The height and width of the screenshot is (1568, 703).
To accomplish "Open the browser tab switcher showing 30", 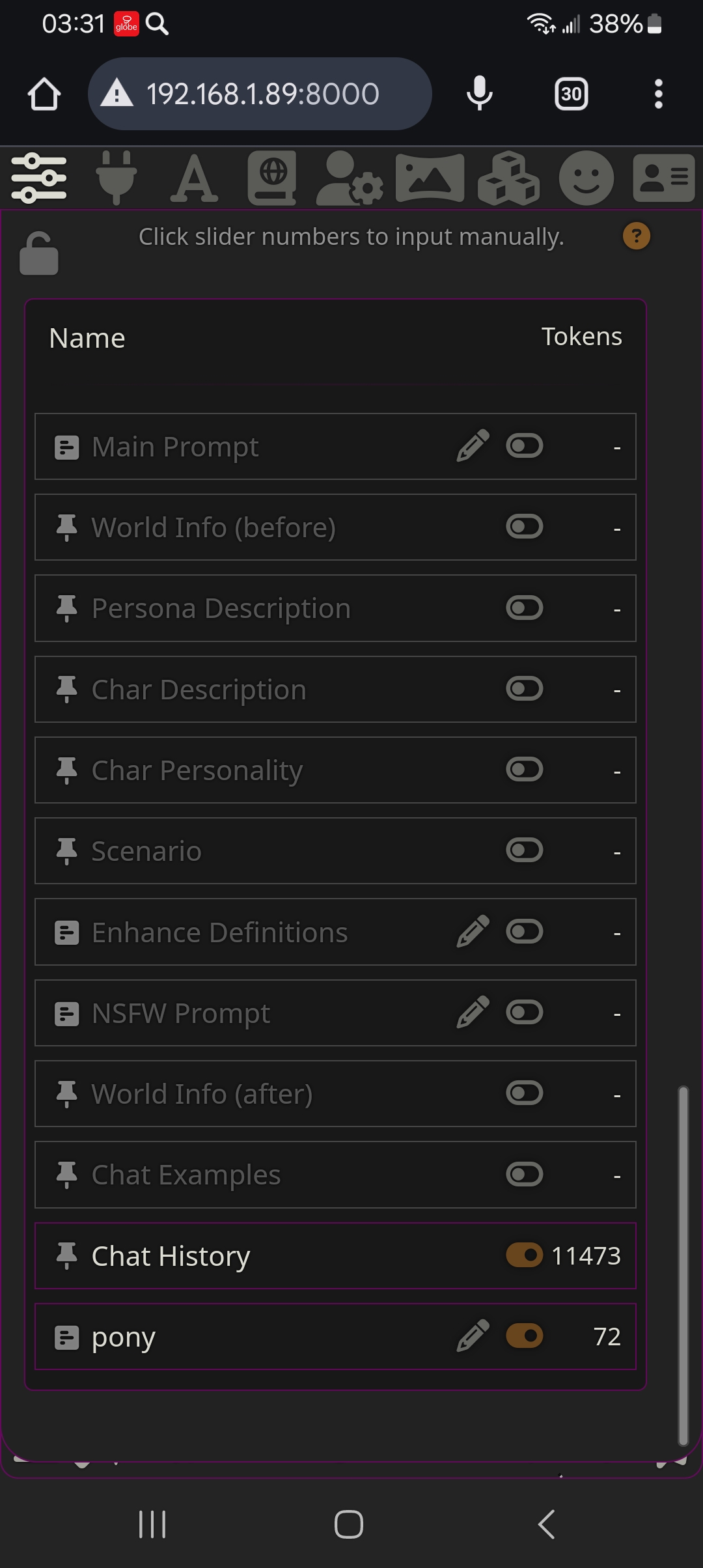I will (x=572, y=94).
